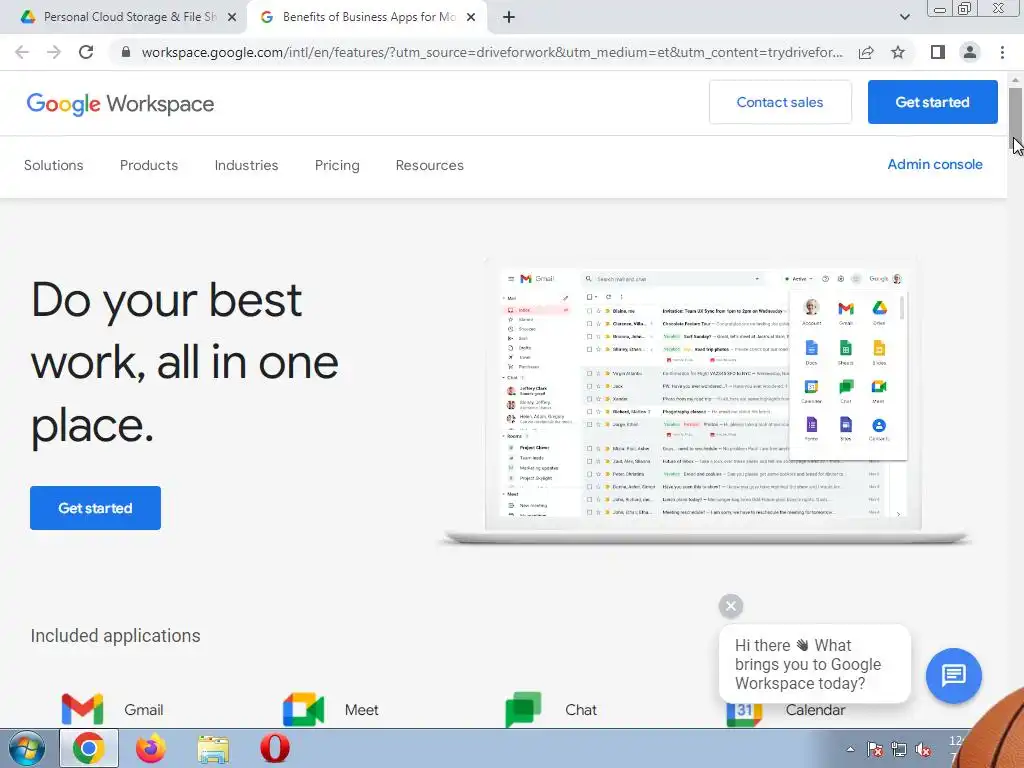Reload the current page
Image resolution: width=1024 pixels, height=768 pixels.
click(x=86, y=52)
